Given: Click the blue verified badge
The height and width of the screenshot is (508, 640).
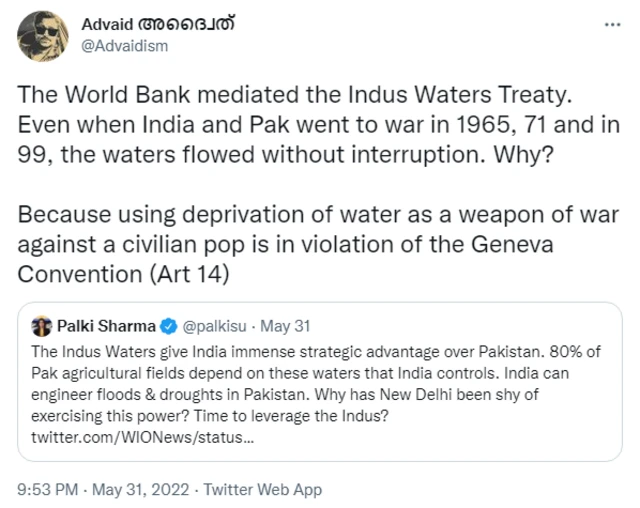Looking at the screenshot, I should click(169, 326).
